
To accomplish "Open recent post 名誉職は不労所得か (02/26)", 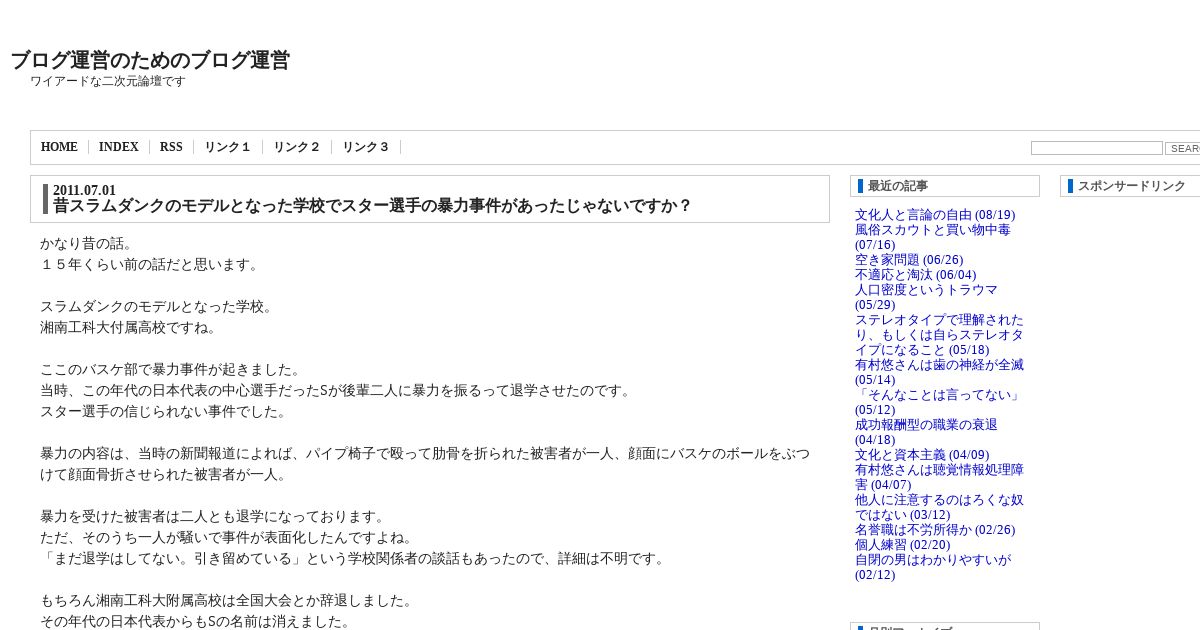I will (x=935, y=530).
